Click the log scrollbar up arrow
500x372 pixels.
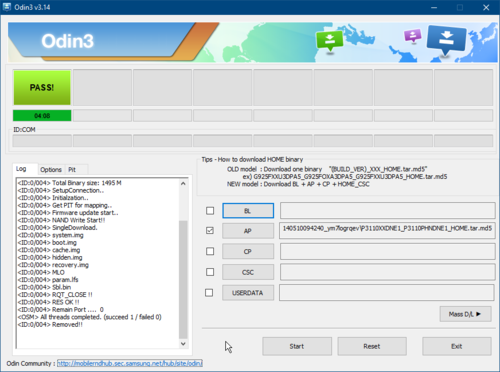(183, 183)
